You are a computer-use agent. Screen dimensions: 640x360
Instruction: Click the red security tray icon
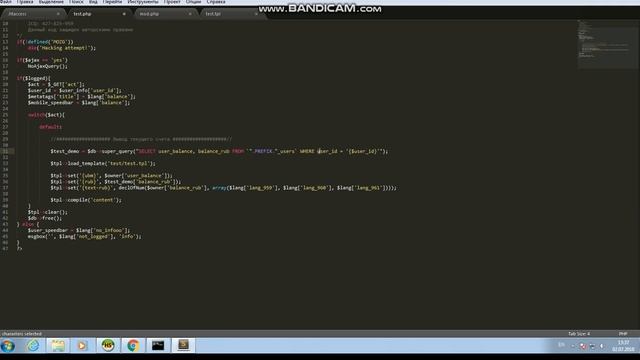(583, 346)
